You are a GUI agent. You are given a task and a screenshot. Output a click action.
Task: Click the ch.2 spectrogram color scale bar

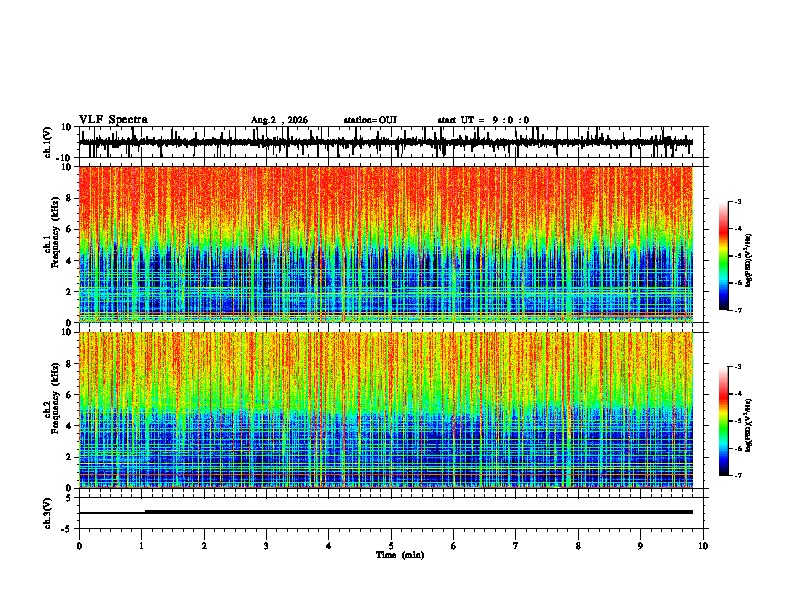click(x=723, y=421)
